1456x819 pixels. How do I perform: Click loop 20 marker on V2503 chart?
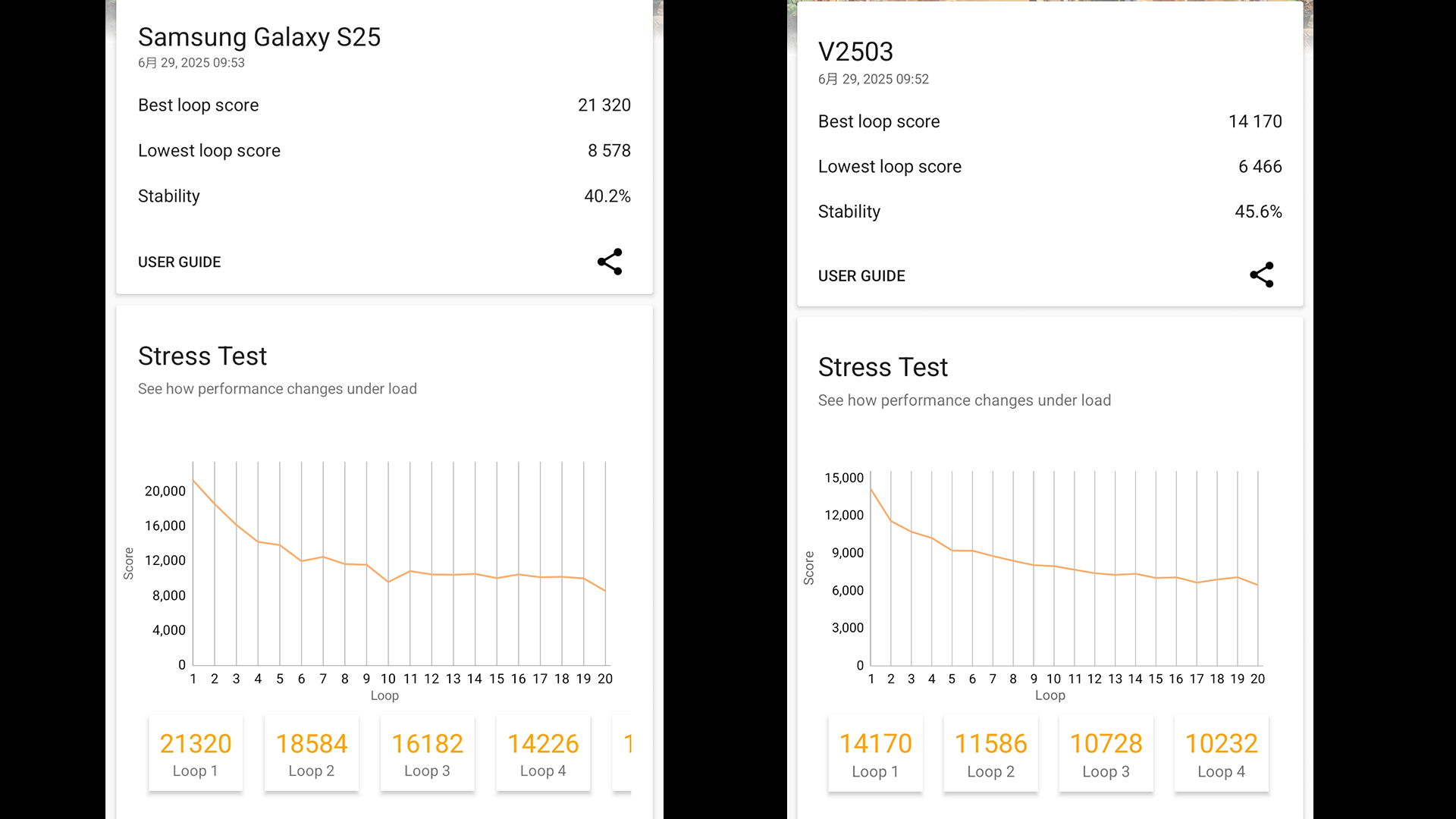(x=1257, y=585)
